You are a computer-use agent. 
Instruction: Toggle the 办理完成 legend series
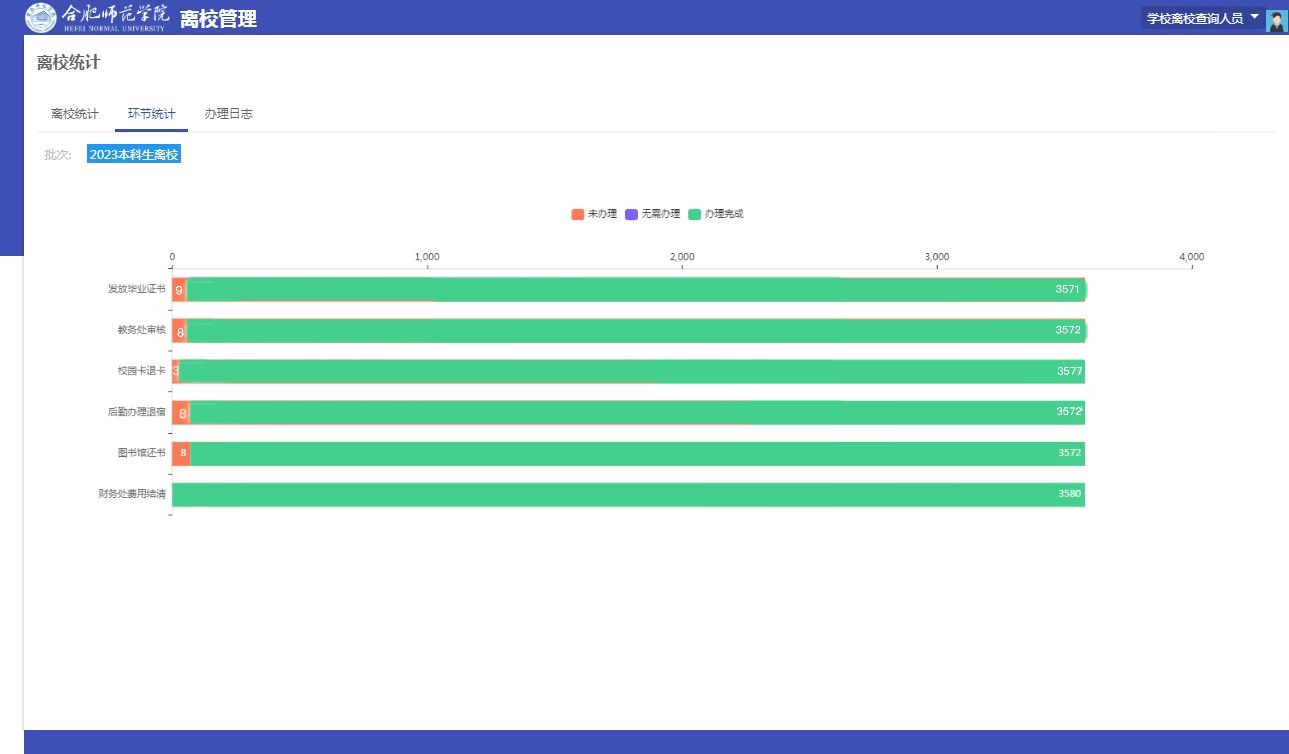coord(716,214)
